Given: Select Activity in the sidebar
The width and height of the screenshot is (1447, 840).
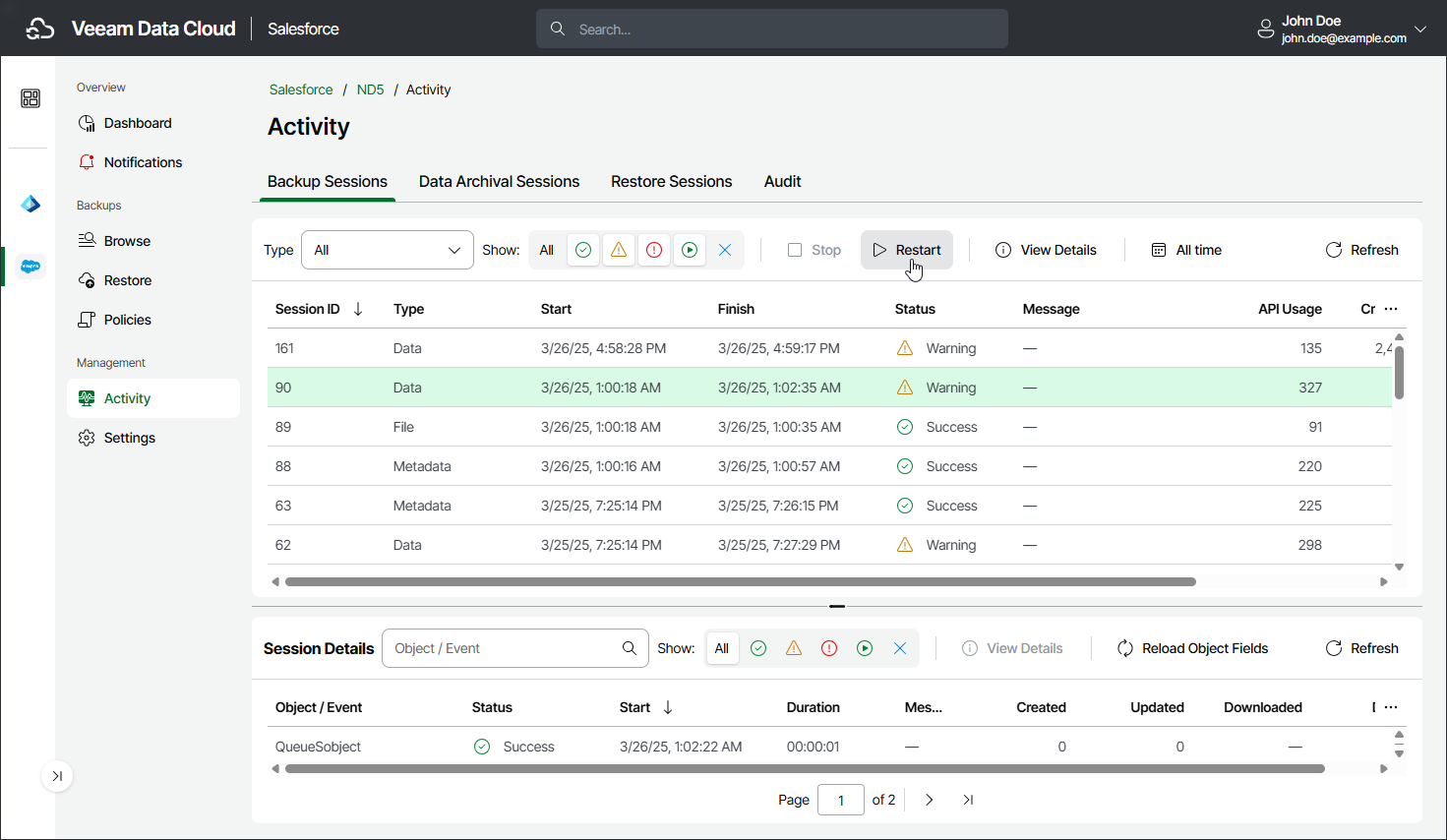Looking at the screenshot, I should point(153,398).
